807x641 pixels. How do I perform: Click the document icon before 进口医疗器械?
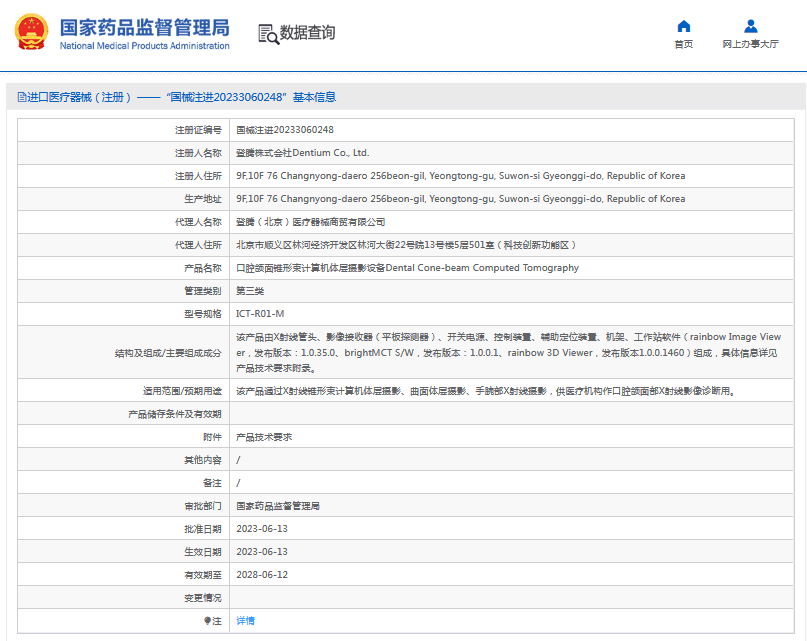tap(22, 97)
